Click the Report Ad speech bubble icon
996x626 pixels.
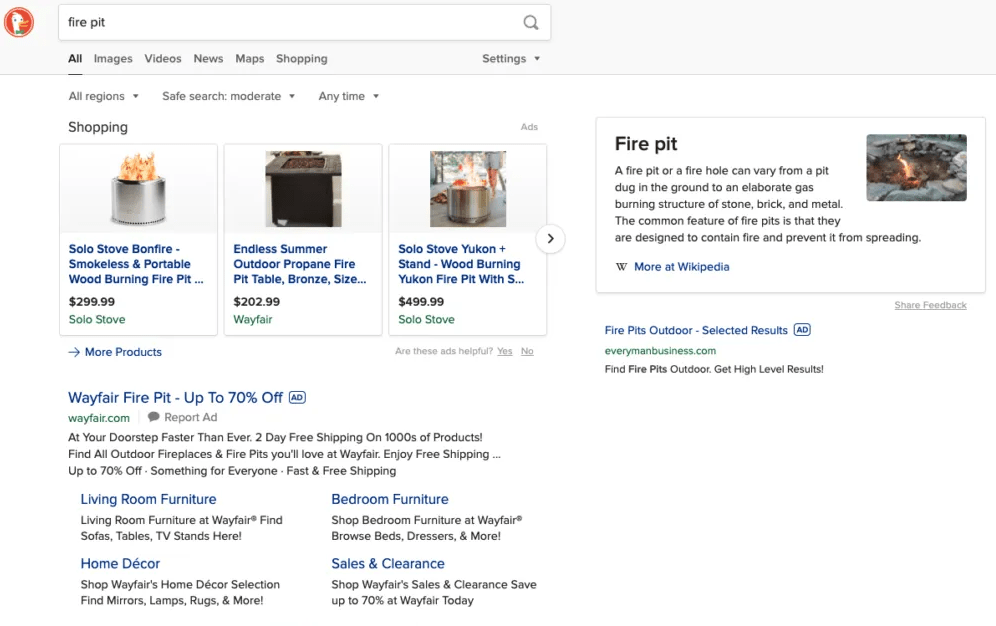tap(154, 417)
